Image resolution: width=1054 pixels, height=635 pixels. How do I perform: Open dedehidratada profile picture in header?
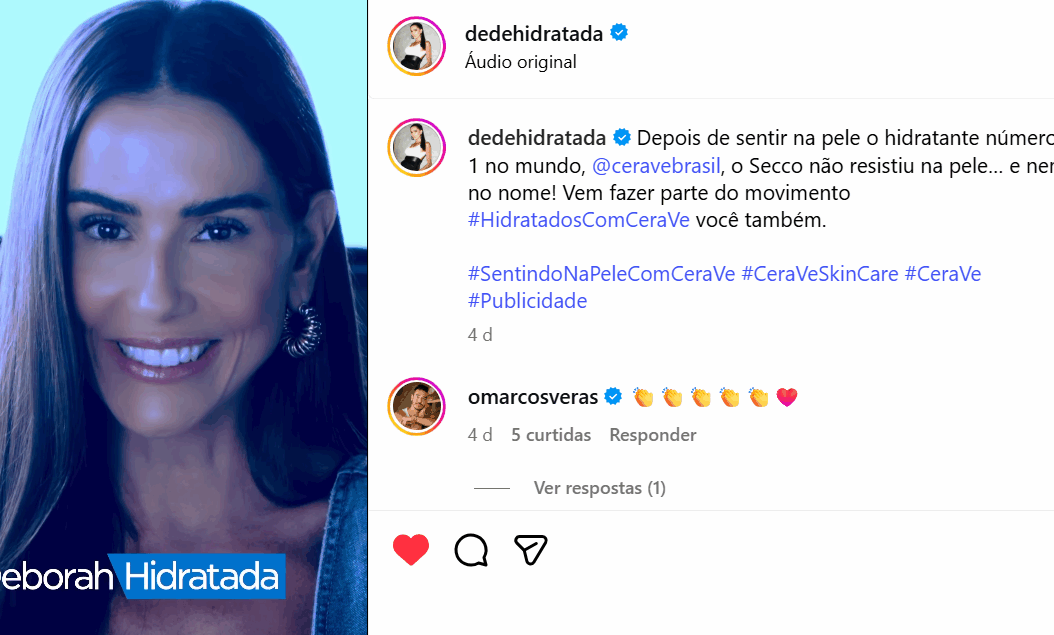click(417, 46)
